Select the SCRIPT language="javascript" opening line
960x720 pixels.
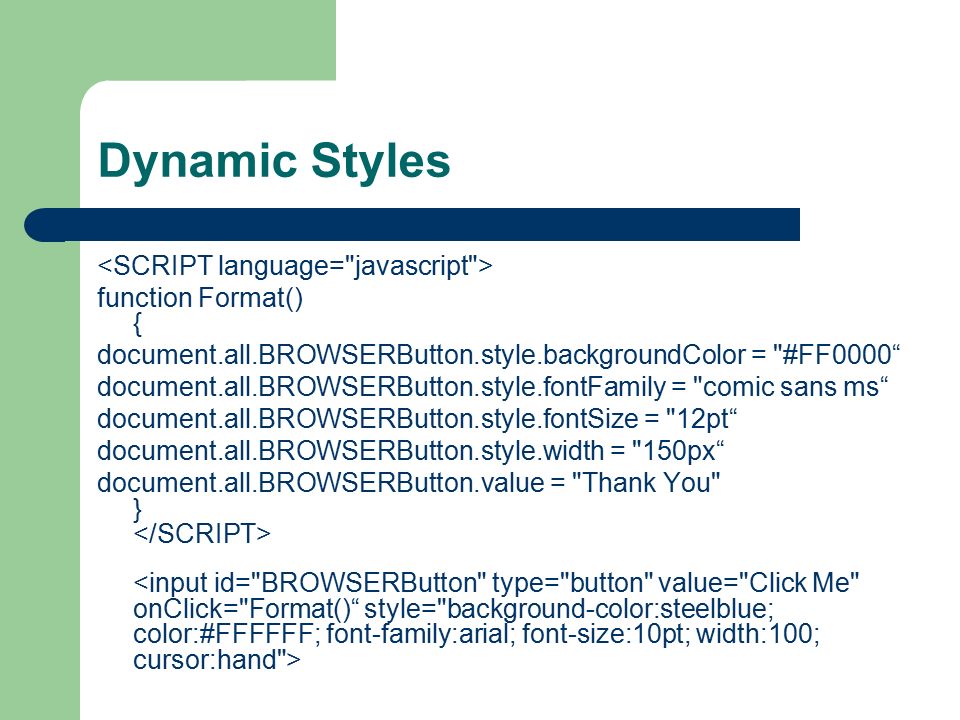[x=294, y=266]
